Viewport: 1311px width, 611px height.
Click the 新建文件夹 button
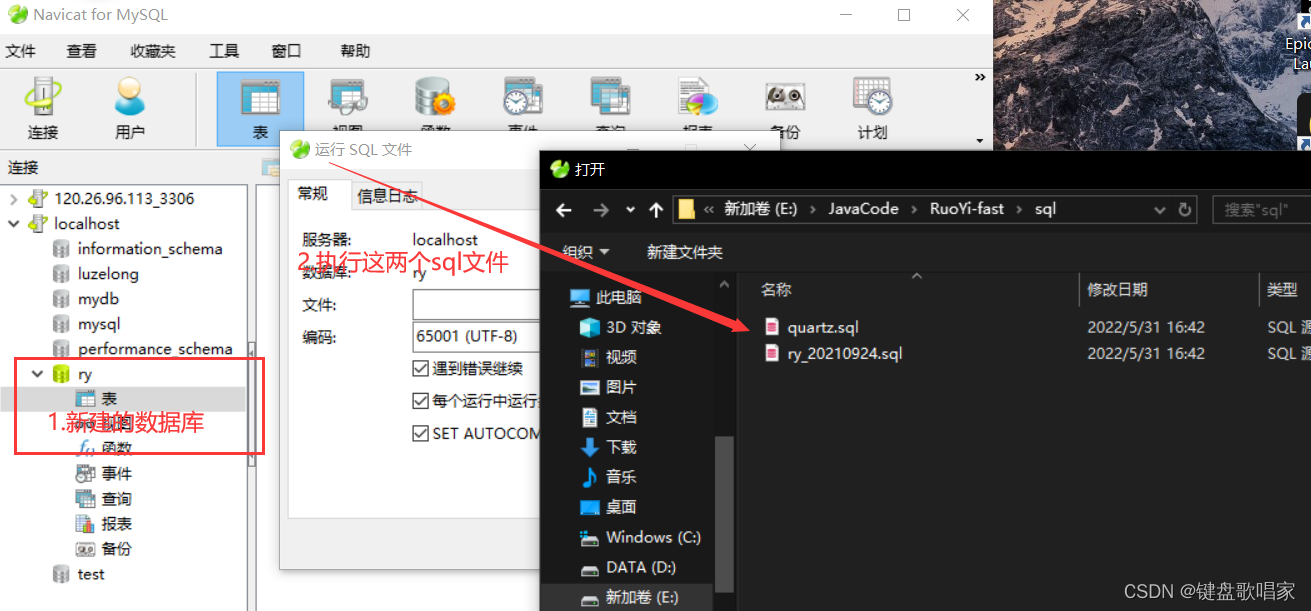pyautogui.click(x=685, y=252)
